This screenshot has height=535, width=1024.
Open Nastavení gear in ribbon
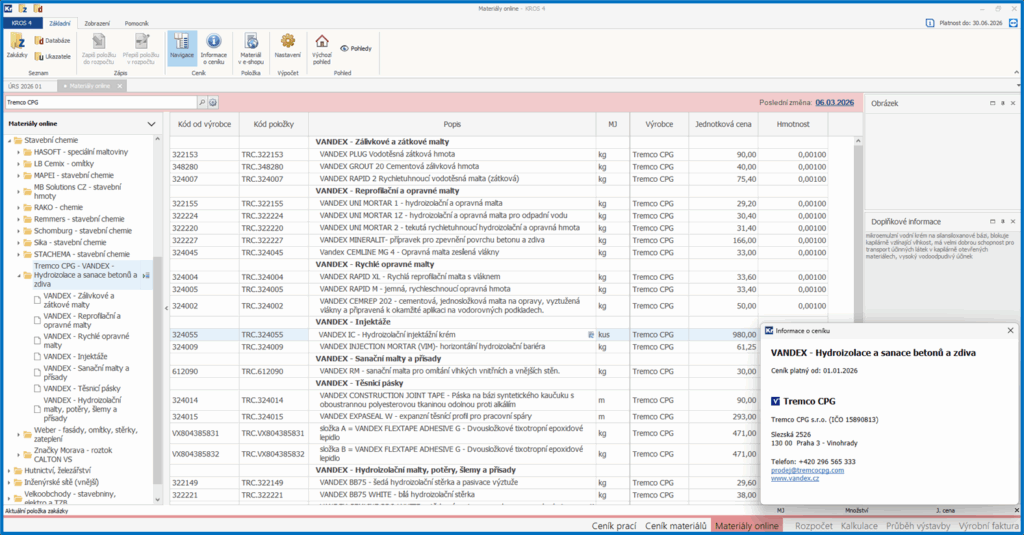(288, 46)
